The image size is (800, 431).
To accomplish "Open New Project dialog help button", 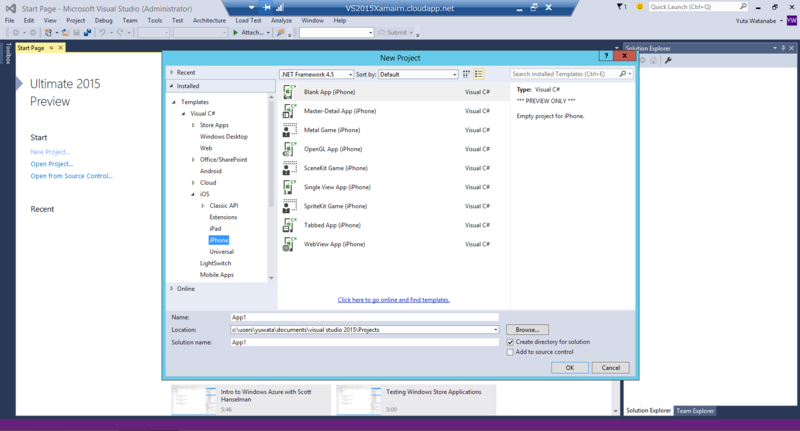I will point(606,56).
